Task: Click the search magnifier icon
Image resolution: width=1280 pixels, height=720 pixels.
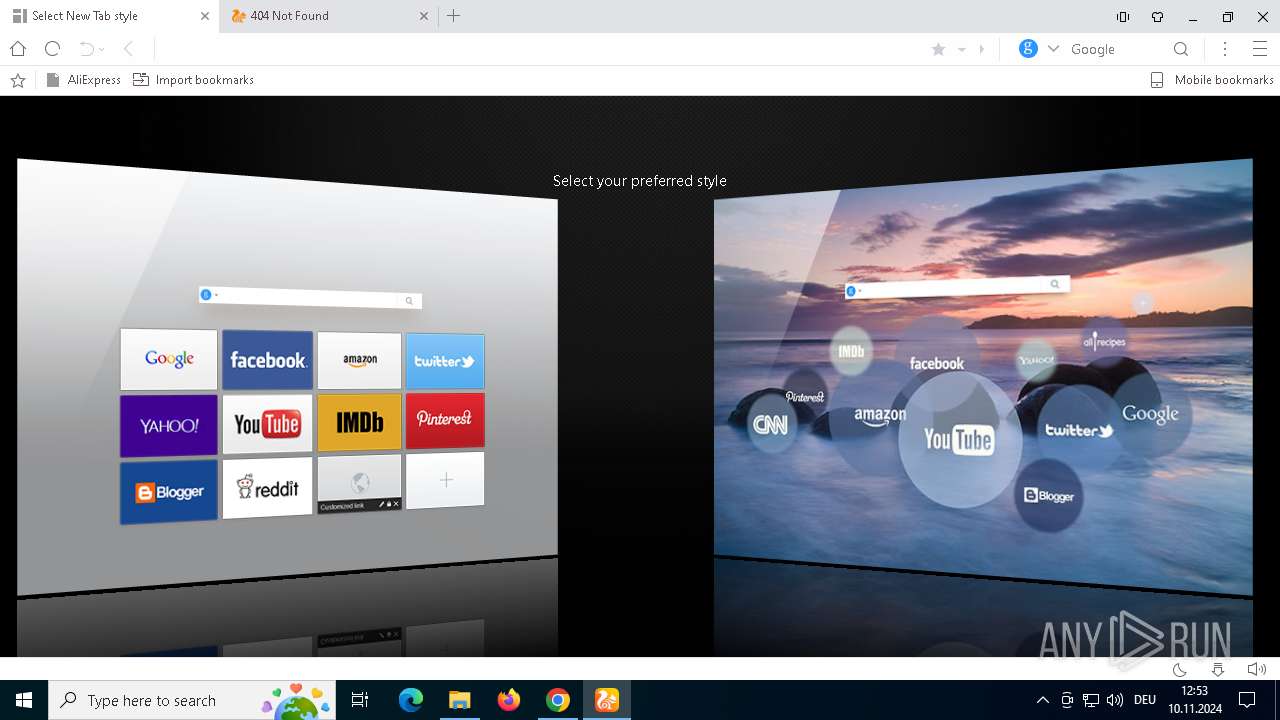Action: coord(1181,49)
